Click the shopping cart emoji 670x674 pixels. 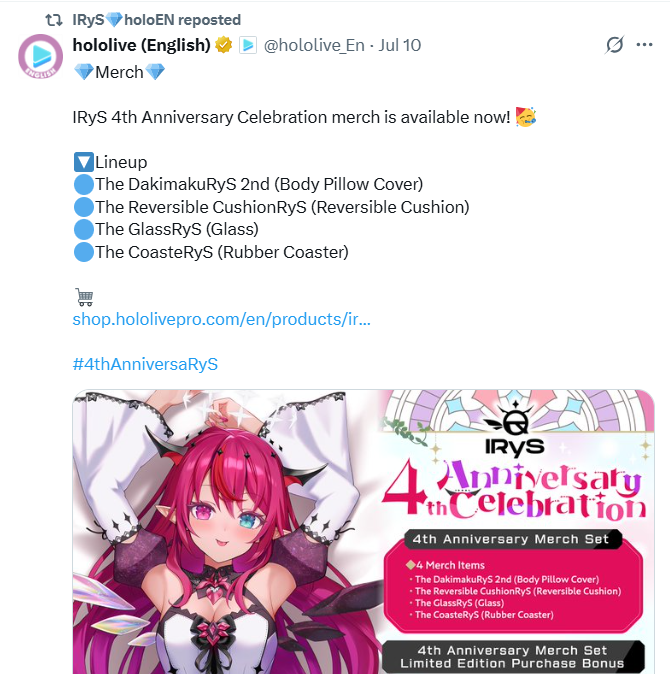[x=84, y=297]
